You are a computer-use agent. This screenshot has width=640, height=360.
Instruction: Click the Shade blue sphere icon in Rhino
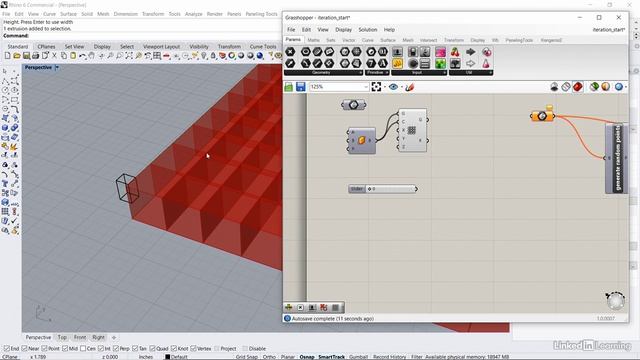[x=260, y=56]
